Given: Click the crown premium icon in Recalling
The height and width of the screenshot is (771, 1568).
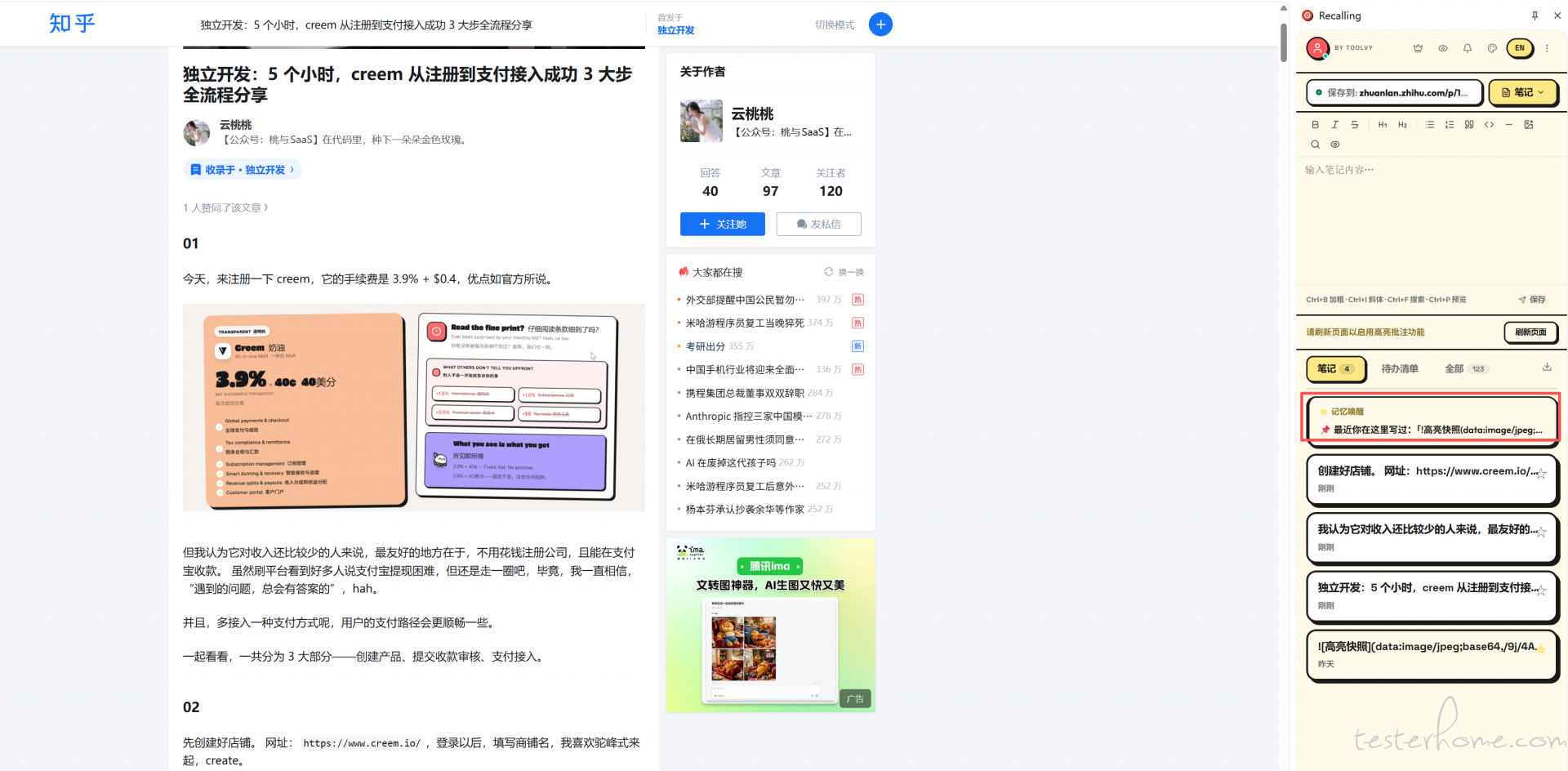Looking at the screenshot, I should click(1418, 48).
